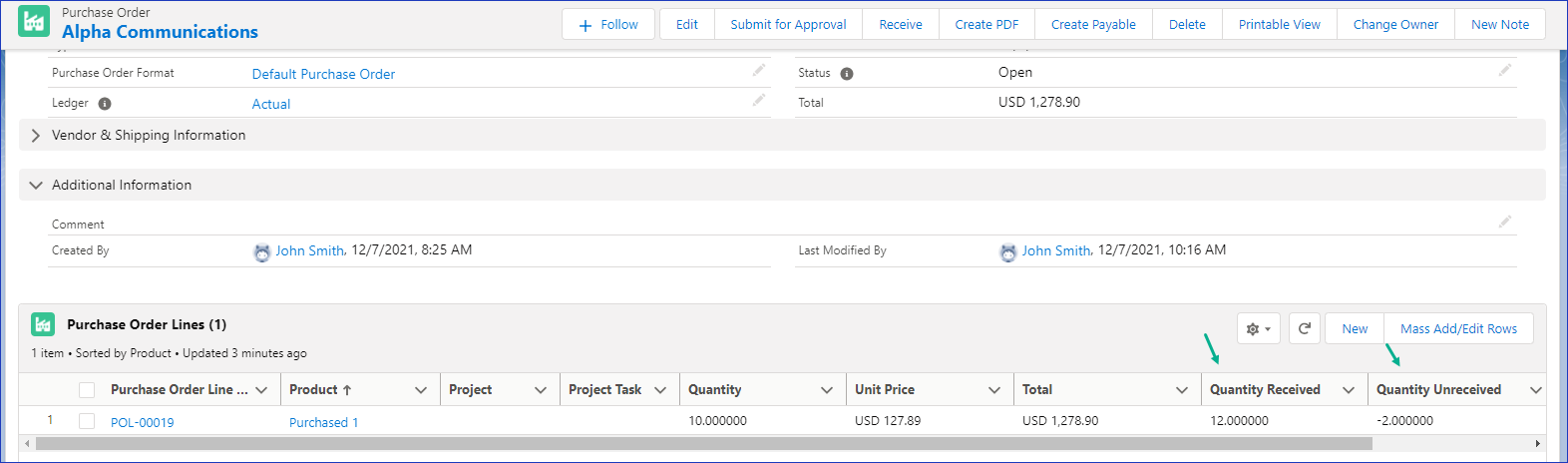Collapse the Additional Information section
1568x463 pixels.
pyautogui.click(x=36, y=186)
